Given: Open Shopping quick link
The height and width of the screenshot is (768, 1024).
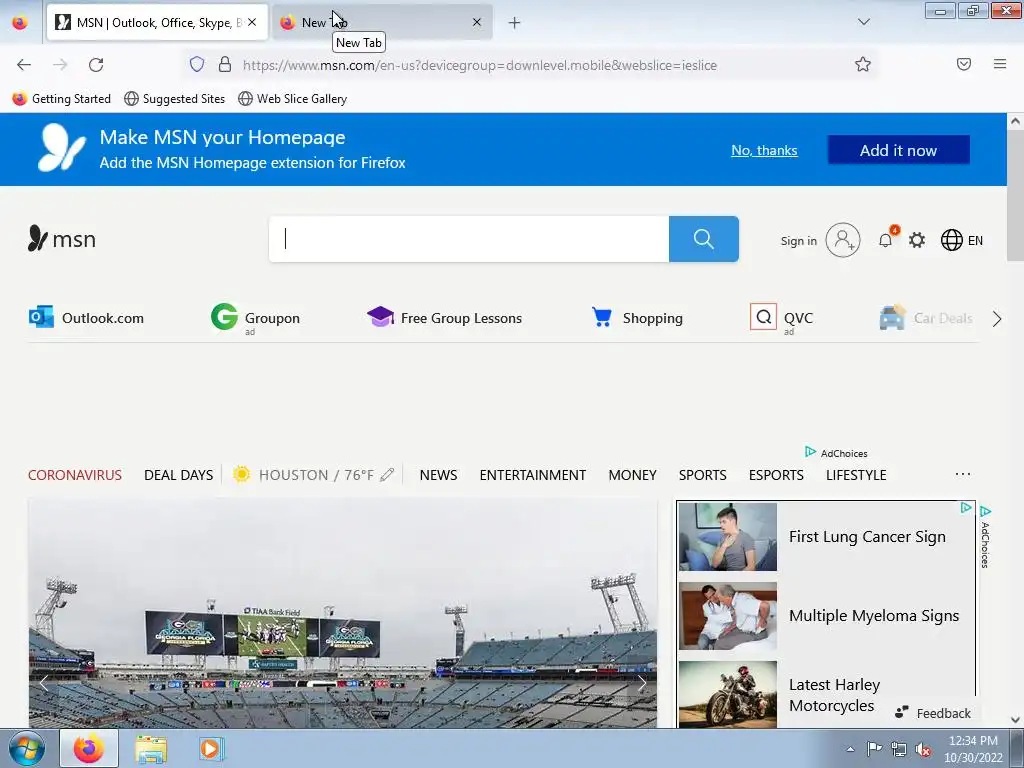Looking at the screenshot, I should point(637,318).
